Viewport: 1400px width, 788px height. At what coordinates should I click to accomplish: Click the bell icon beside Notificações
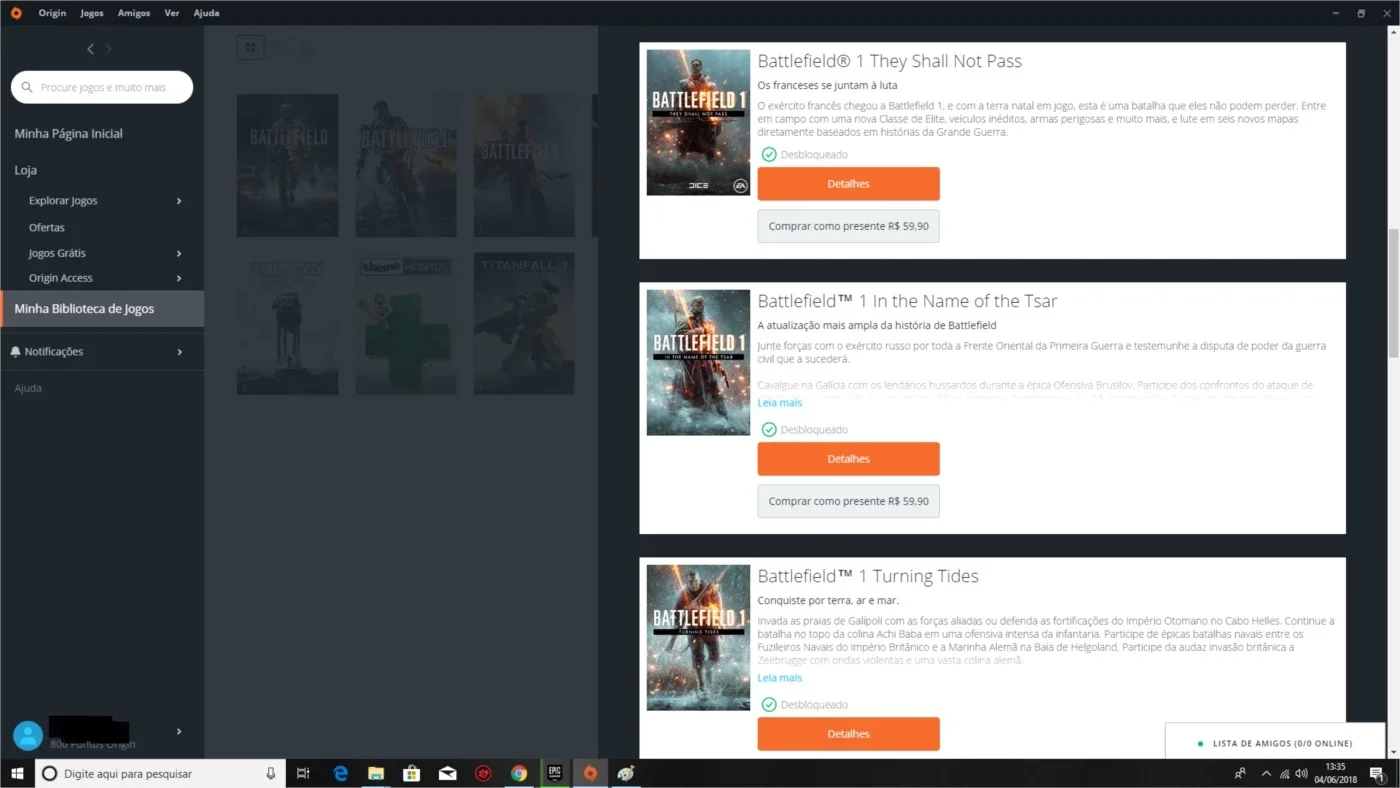pos(16,352)
